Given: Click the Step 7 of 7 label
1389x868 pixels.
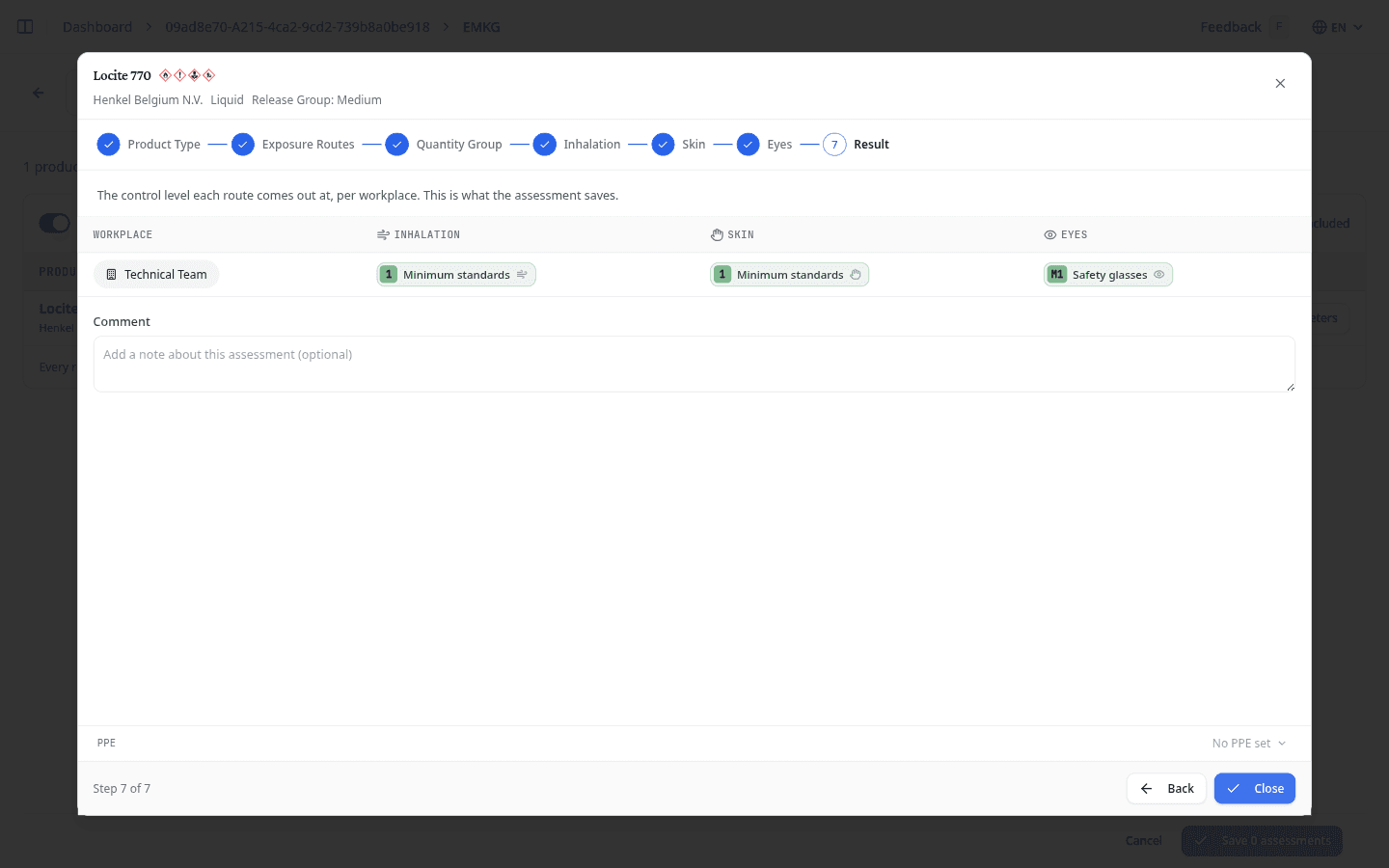Looking at the screenshot, I should 122,789.
